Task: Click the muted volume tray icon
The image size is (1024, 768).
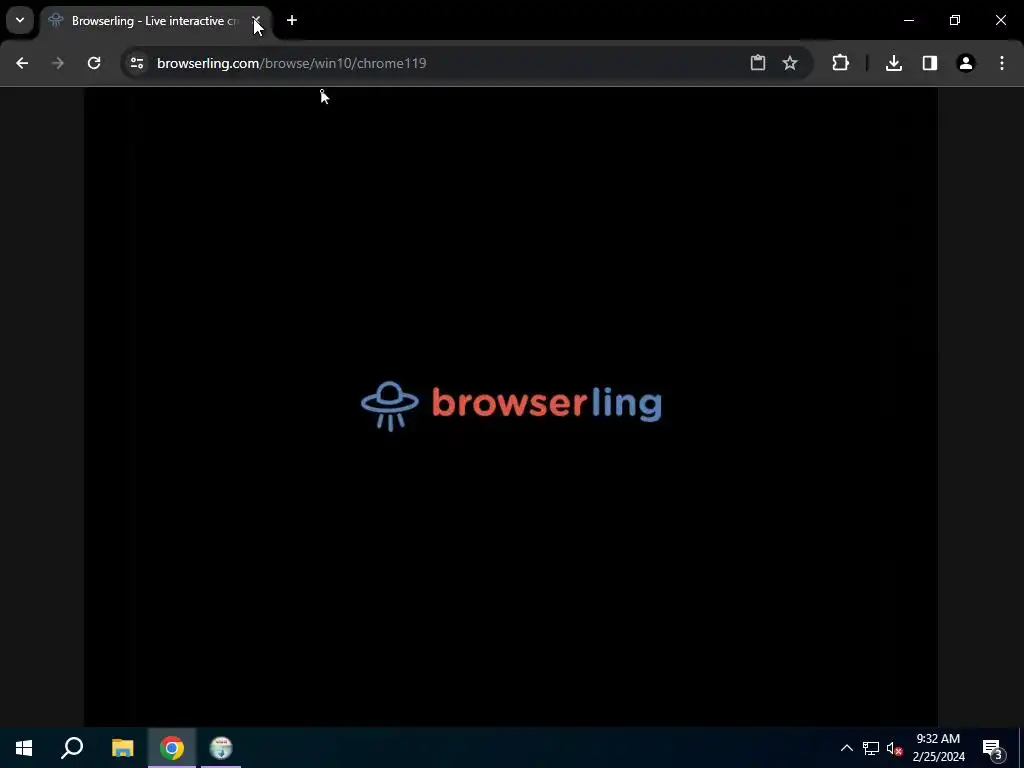Action: (894, 748)
